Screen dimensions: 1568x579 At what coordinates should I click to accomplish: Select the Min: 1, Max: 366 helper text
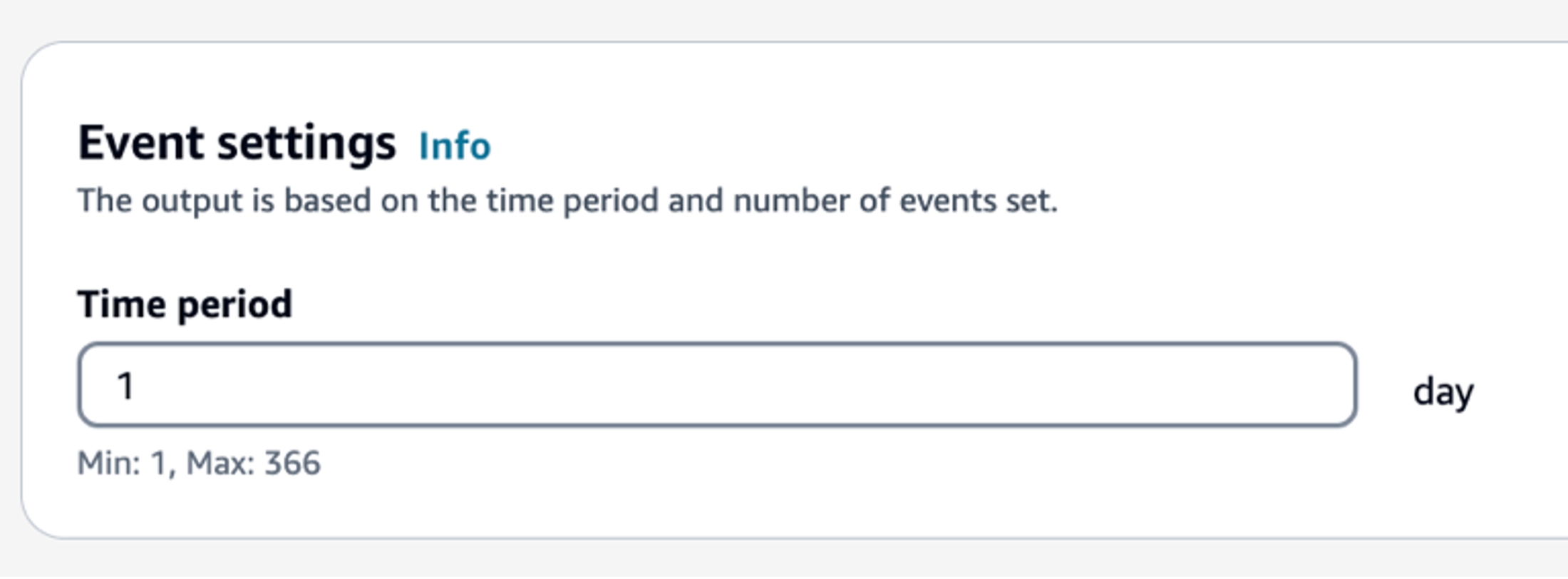200,463
